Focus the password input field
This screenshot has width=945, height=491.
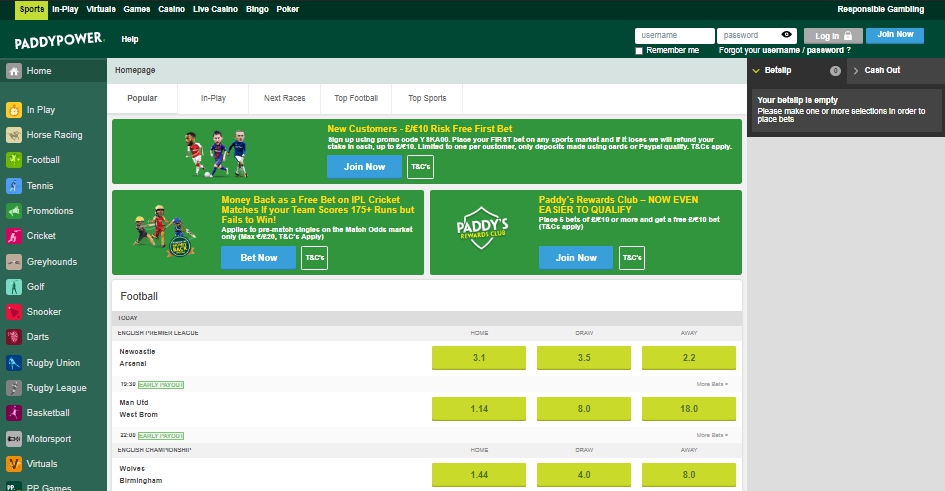pyautogui.click(x=756, y=36)
